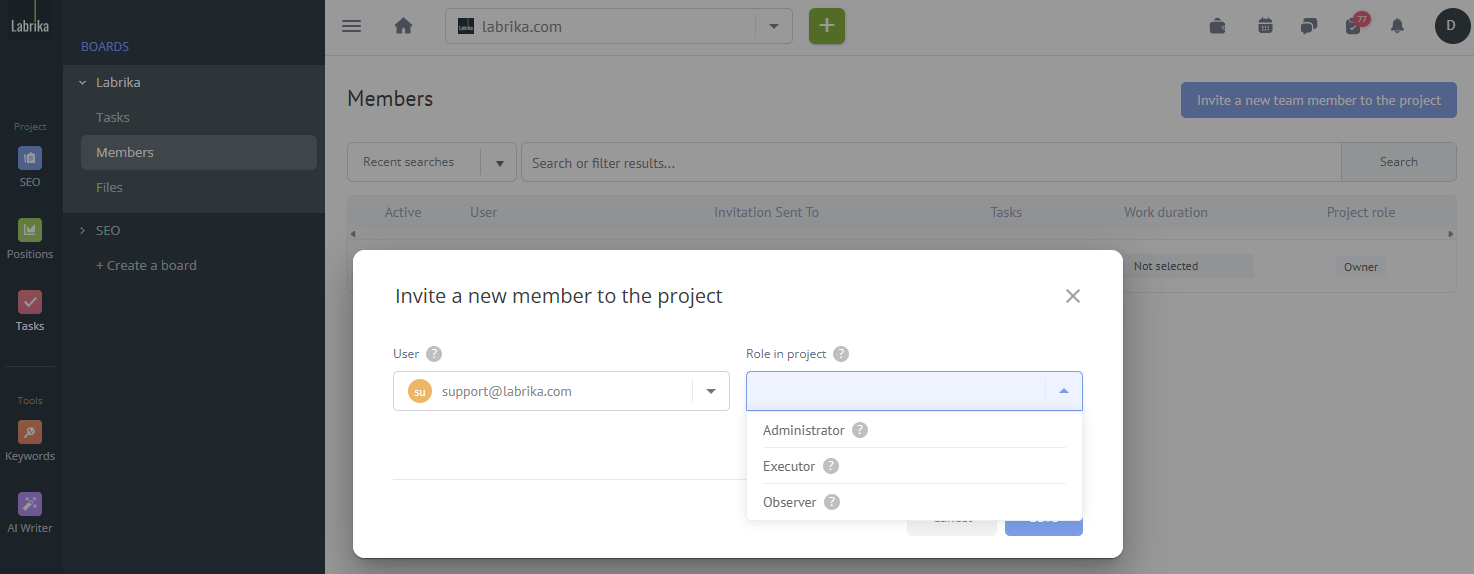Open the User selection dropdown arrow

[711, 391]
